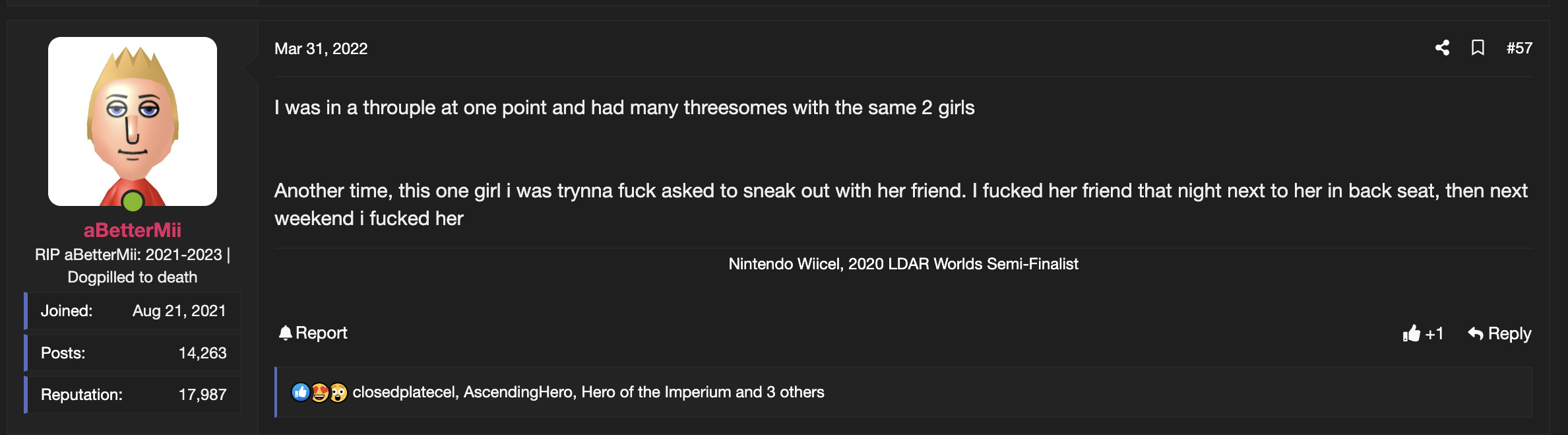Viewport: 1568px width, 435px height.
Task: Click the Reply arrow button
Action: tap(1499, 334)
